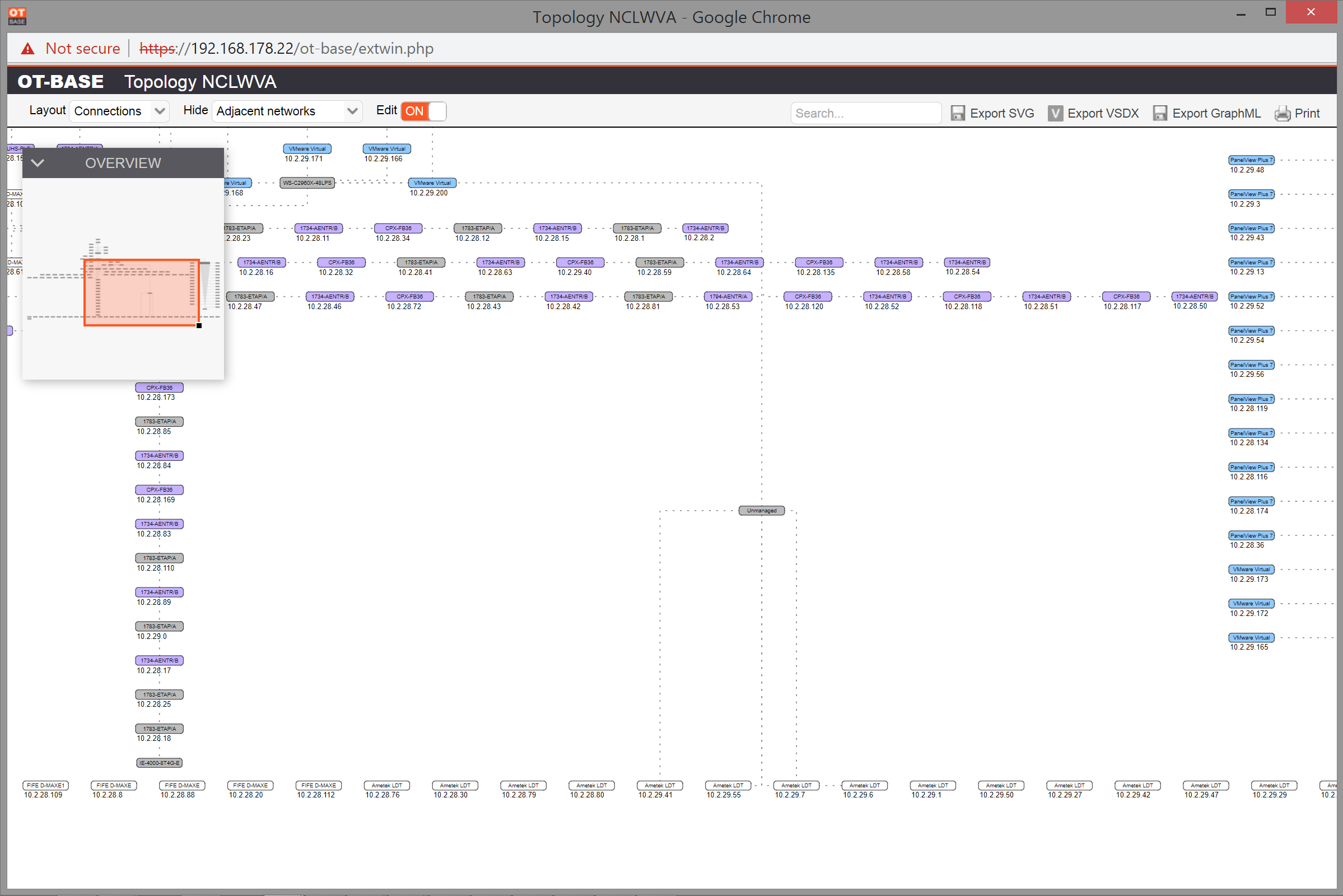Select 1734-AENTR/B node 10.2.28.11
This screenshot has height=896, width=1343.
318,228
